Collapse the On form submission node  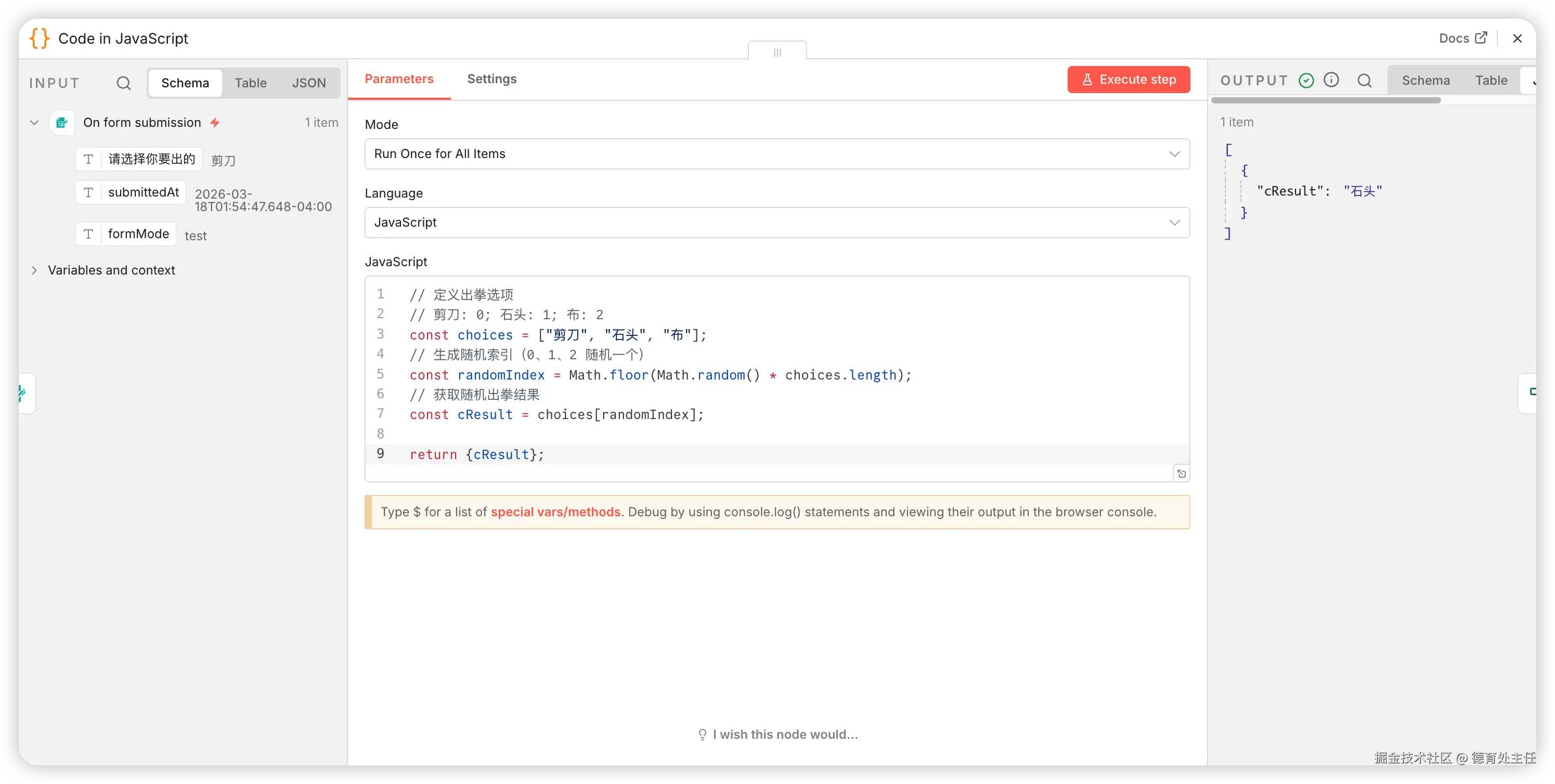pos(34,123)
